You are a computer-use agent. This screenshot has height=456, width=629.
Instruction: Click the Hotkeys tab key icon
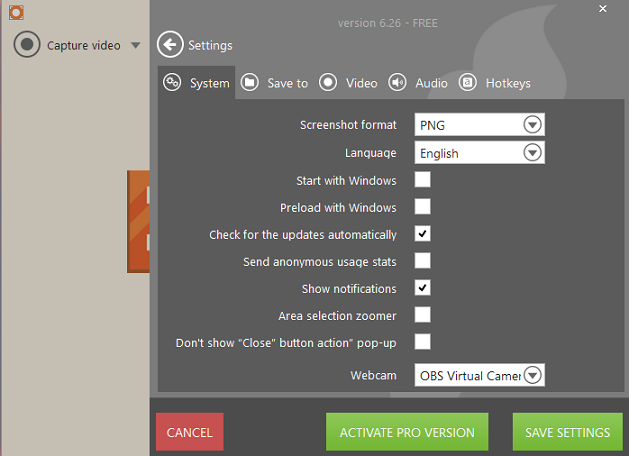tap(467, 83)
